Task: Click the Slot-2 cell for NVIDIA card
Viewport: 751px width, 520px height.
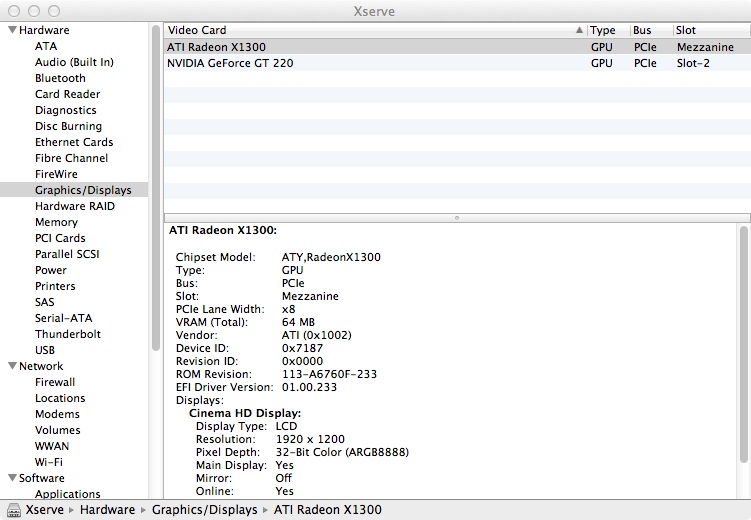Action: pos(693,63)
